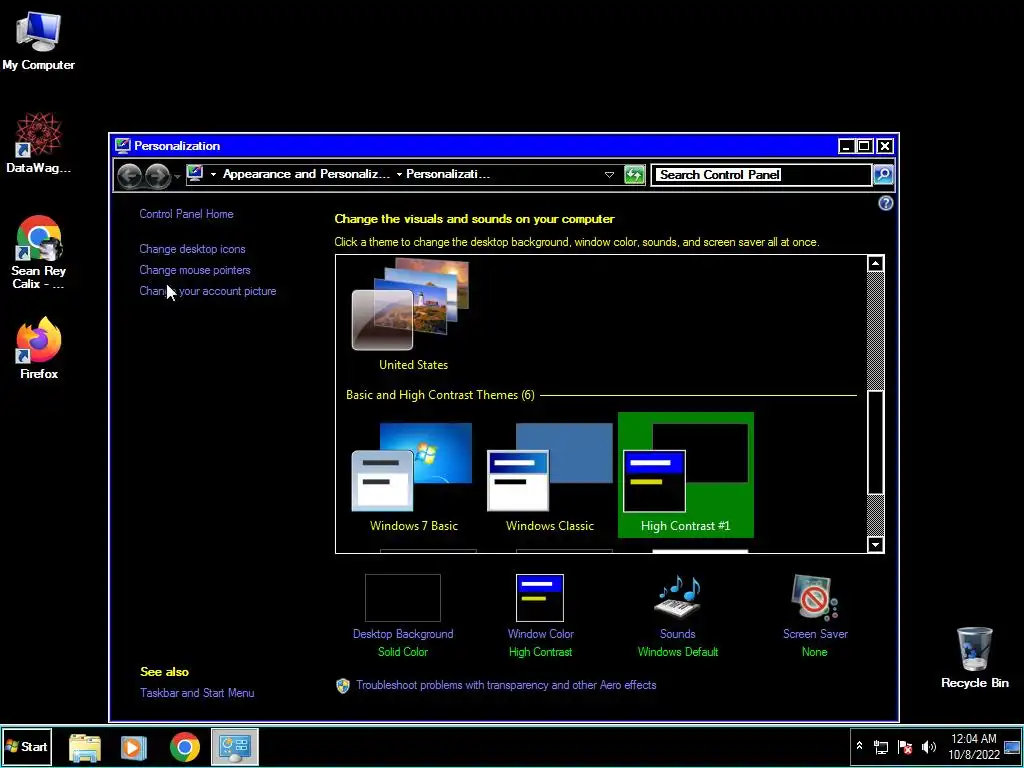1024x768 pixels.
Task: Open File Explorer from taskbar
Action: pyautogui.click(x=85, y=747)
